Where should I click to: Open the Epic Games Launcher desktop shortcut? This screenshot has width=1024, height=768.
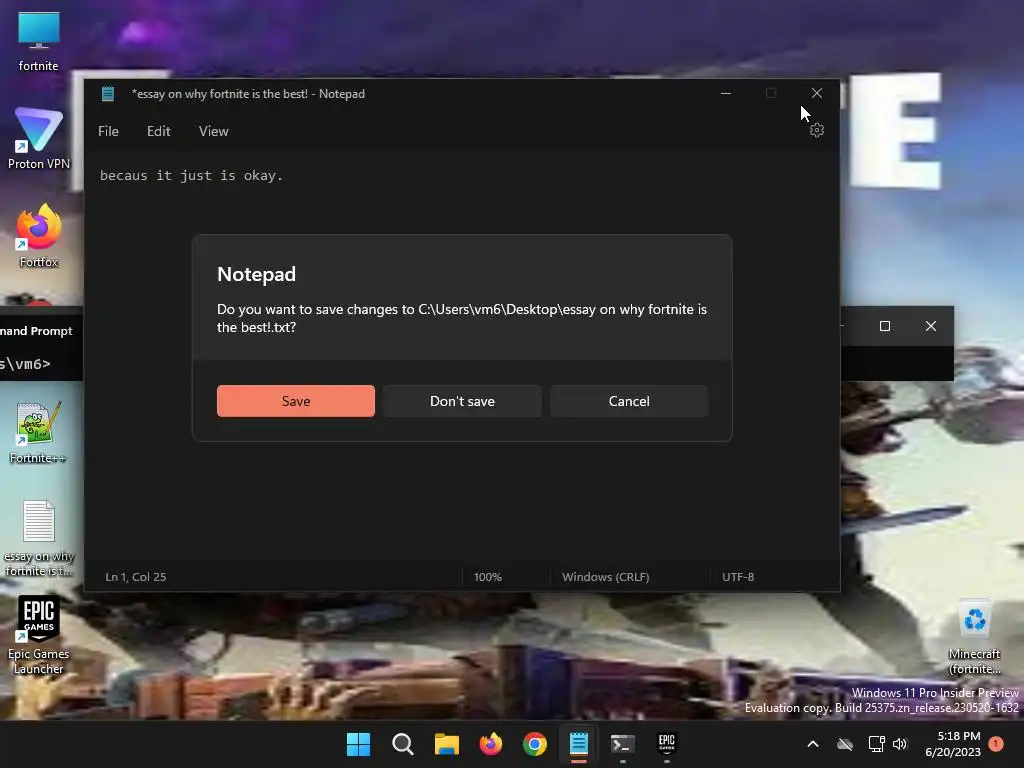[x=39, y=635]
